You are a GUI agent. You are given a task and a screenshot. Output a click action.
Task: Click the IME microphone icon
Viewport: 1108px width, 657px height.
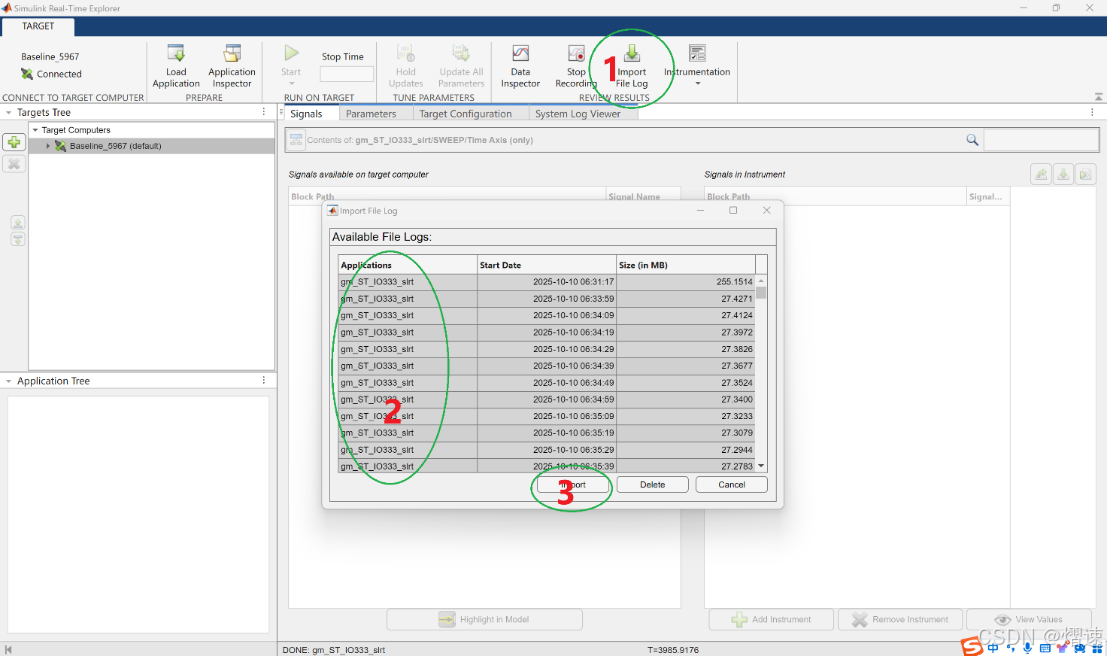click(x=1027, y=648)
